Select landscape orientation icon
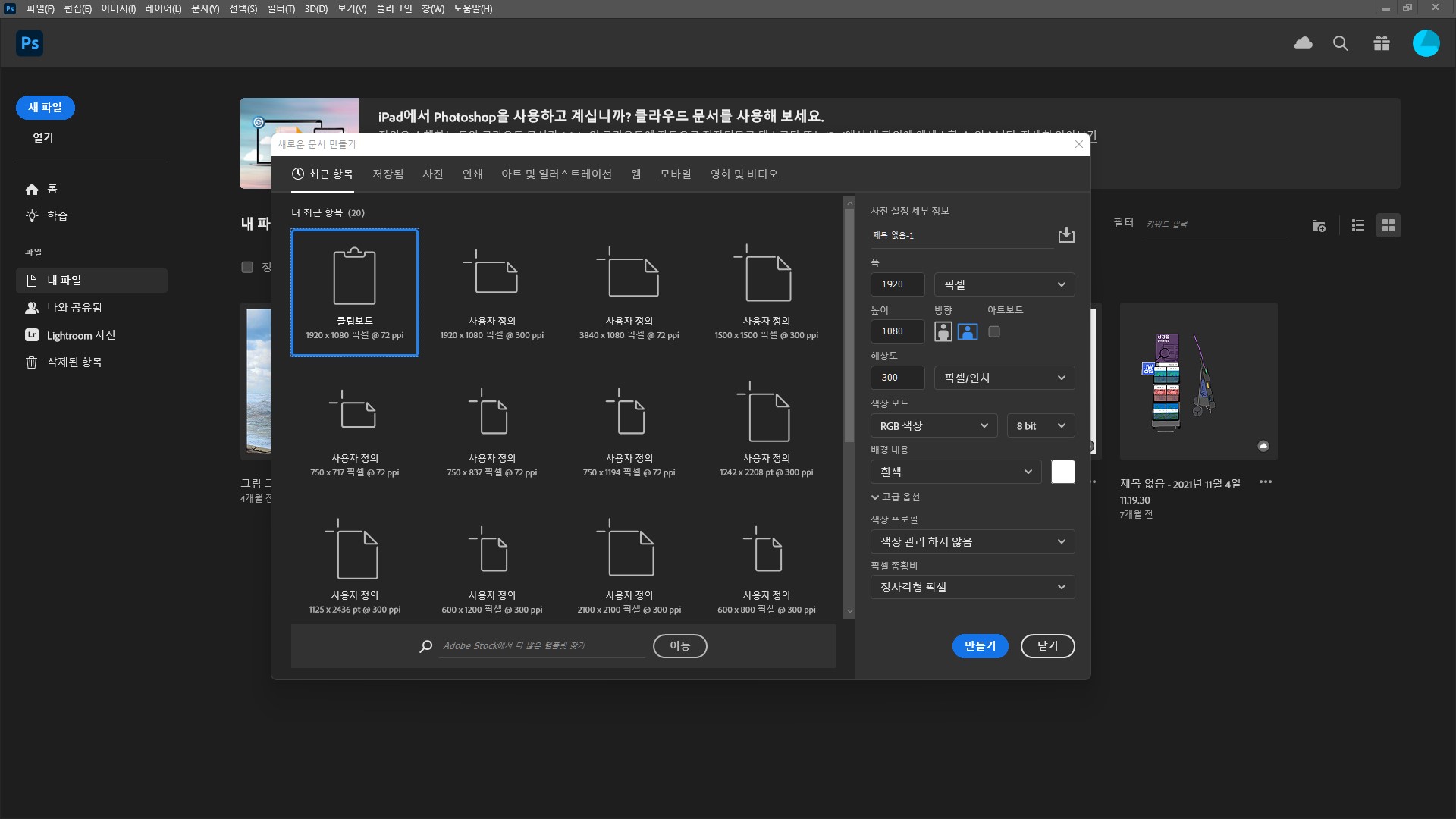This screenshot has height=819, width=1456. 968,331
